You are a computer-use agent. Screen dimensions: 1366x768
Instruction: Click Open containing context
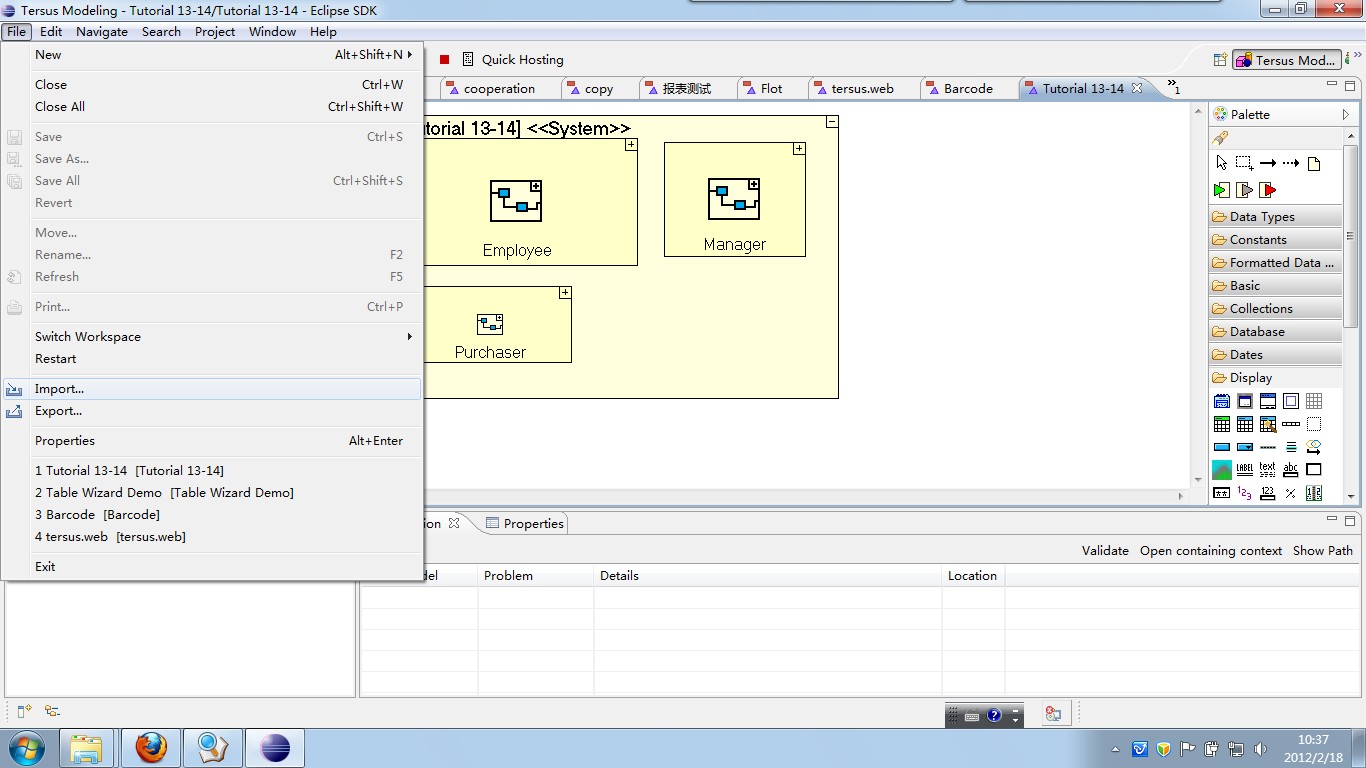pyautogui.click(x=1210, y=551)
